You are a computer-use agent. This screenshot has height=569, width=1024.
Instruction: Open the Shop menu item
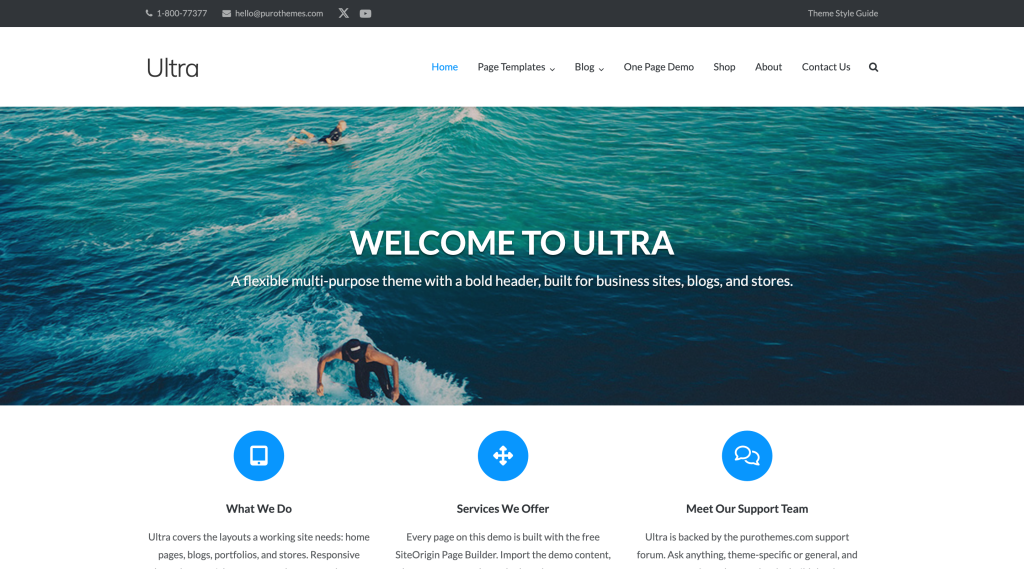click(724, 67)
